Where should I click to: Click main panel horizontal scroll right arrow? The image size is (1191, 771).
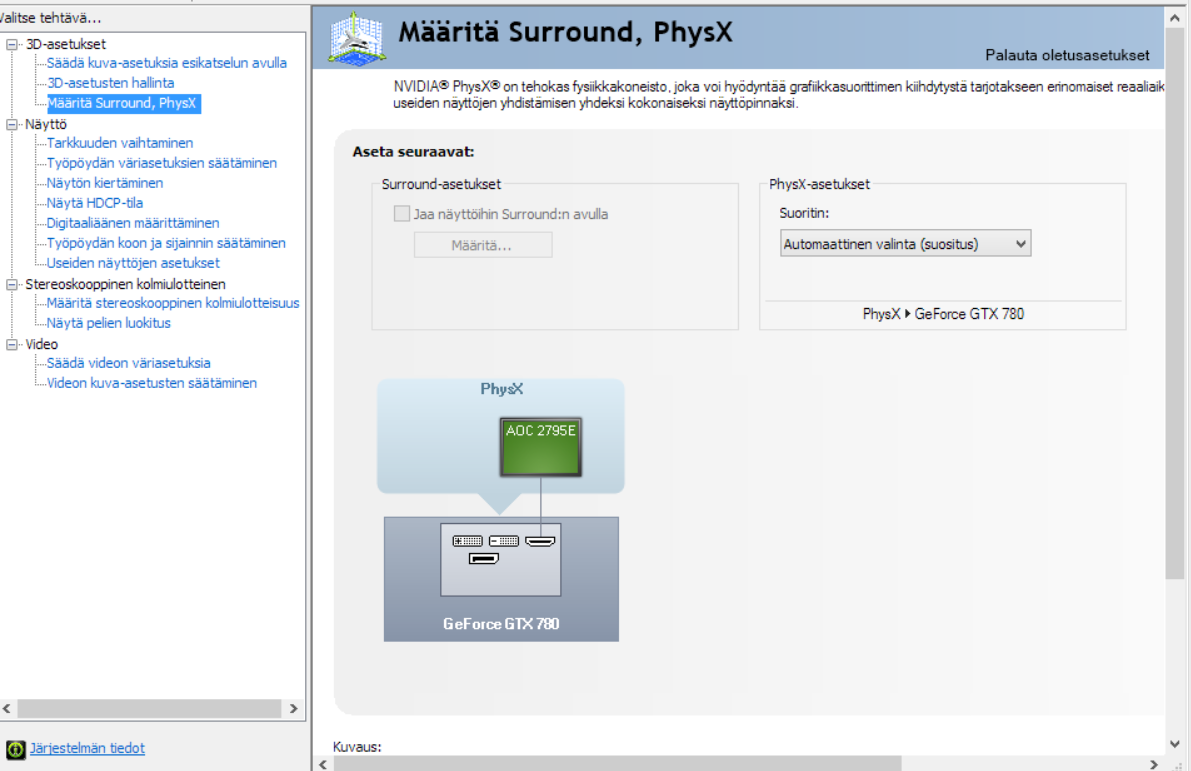pyautogui.click(x=1153, y=763)
